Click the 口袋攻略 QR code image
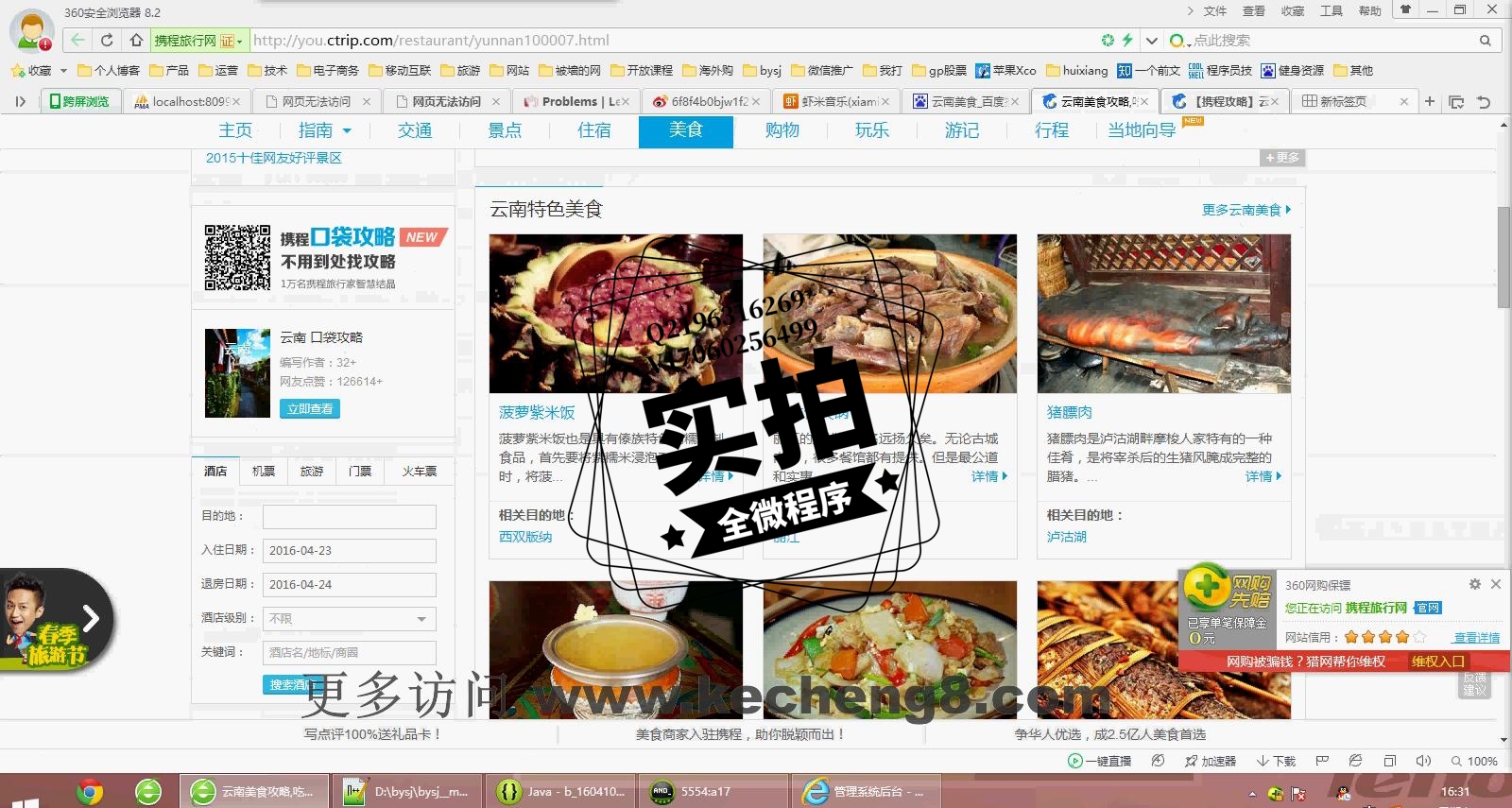The width and height of the screenshot is (1512, 808). pos(237,257)
